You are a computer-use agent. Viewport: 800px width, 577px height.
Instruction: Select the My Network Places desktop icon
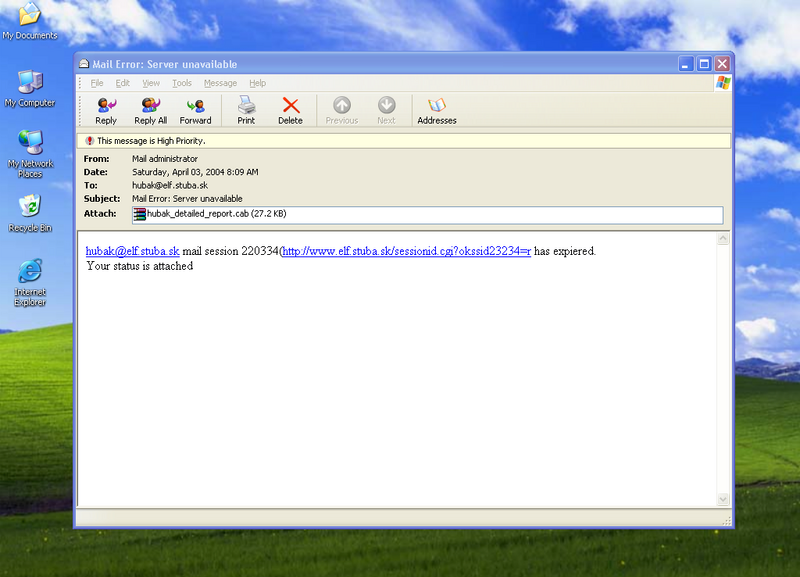[x=30, y=142]
